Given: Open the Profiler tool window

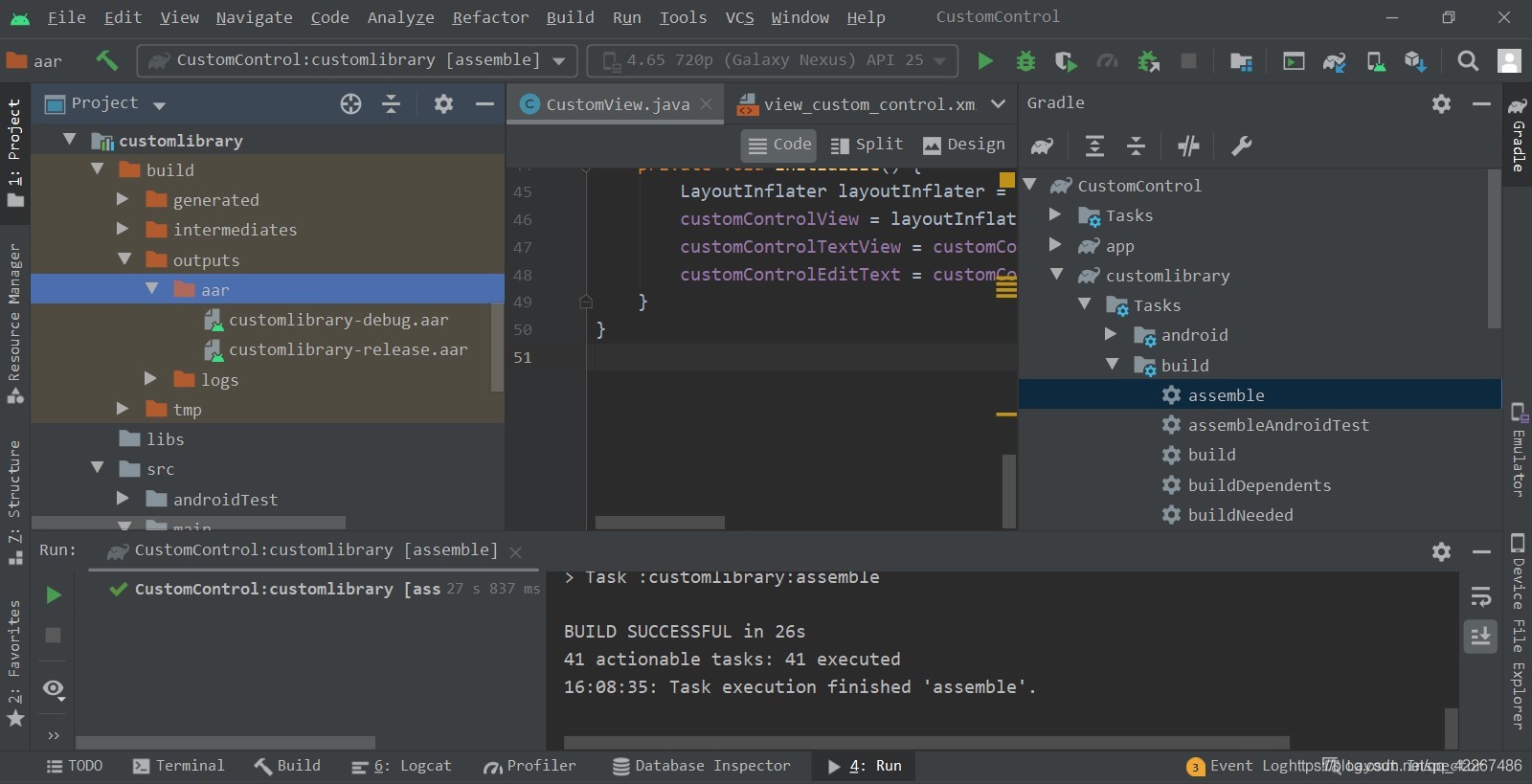Looking at the screenshot, I should (529, 766).
